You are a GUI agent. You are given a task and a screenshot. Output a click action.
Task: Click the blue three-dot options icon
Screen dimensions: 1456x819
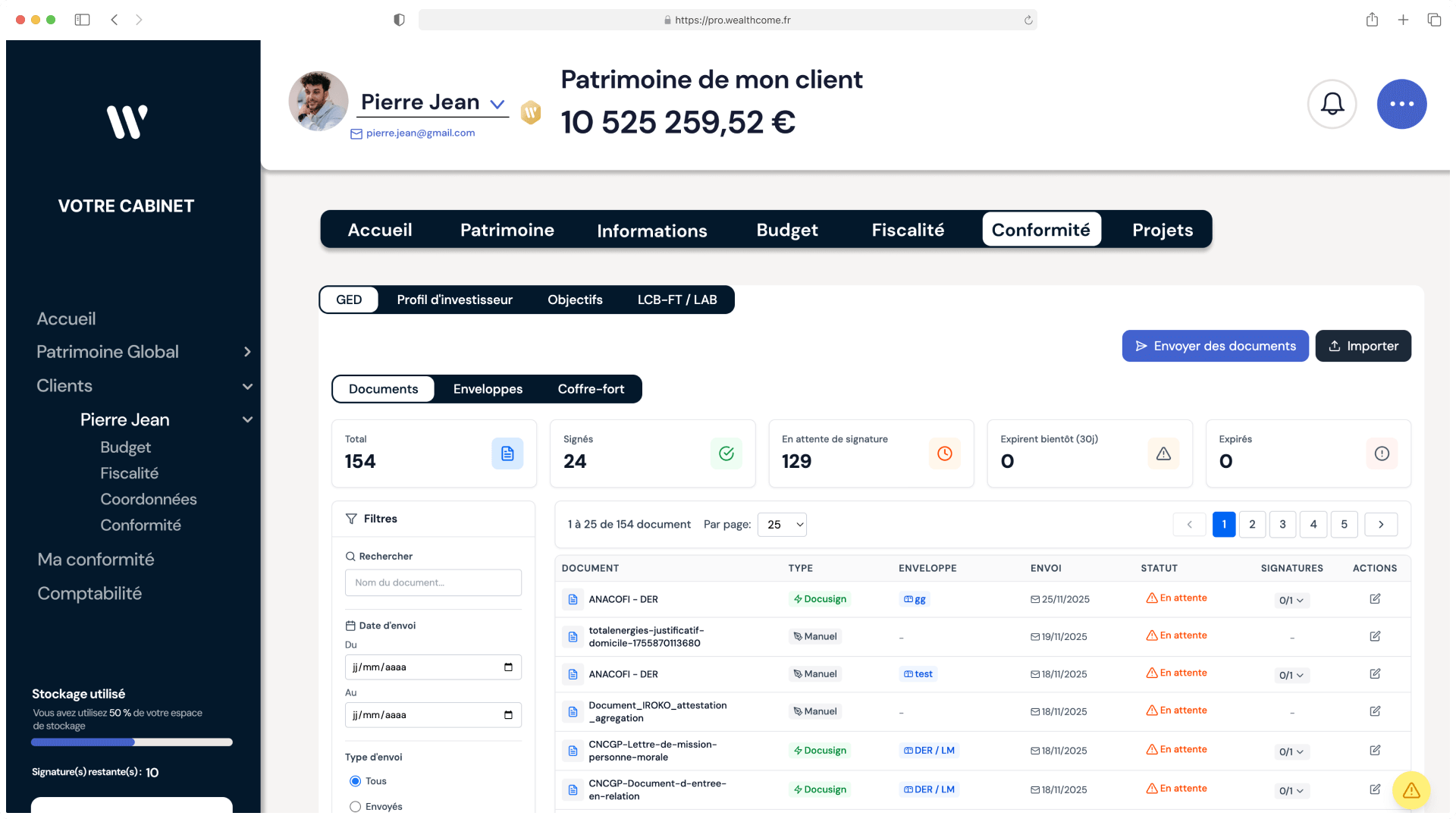click(x=1401, y=104)
